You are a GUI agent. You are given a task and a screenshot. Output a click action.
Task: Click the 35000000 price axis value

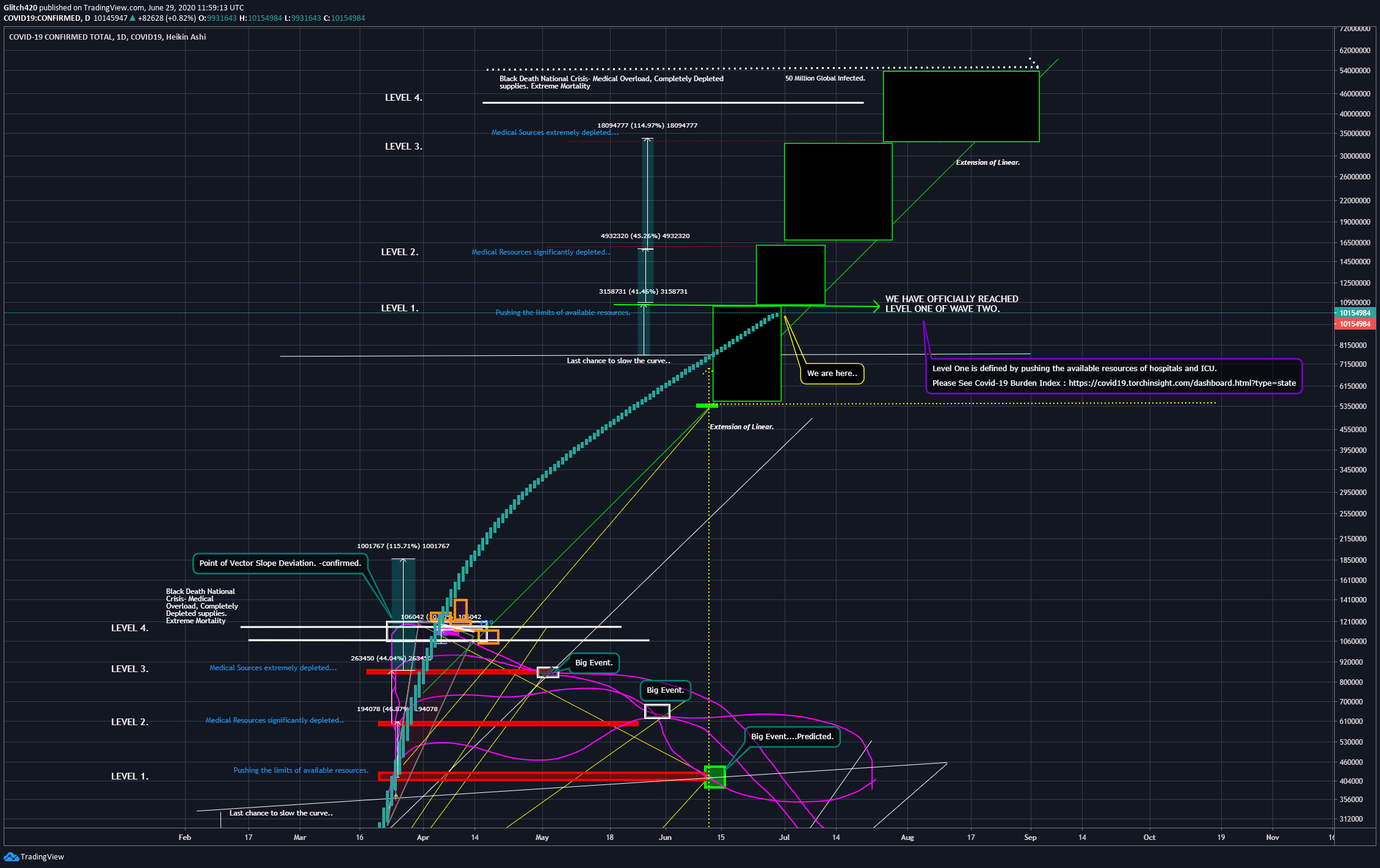pyautogui.click(x=1355, y=134)
